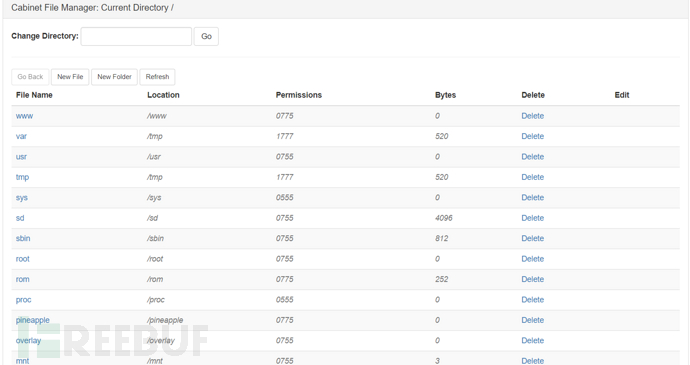
Task: Click the /root location cell
Action: point(155,259)
